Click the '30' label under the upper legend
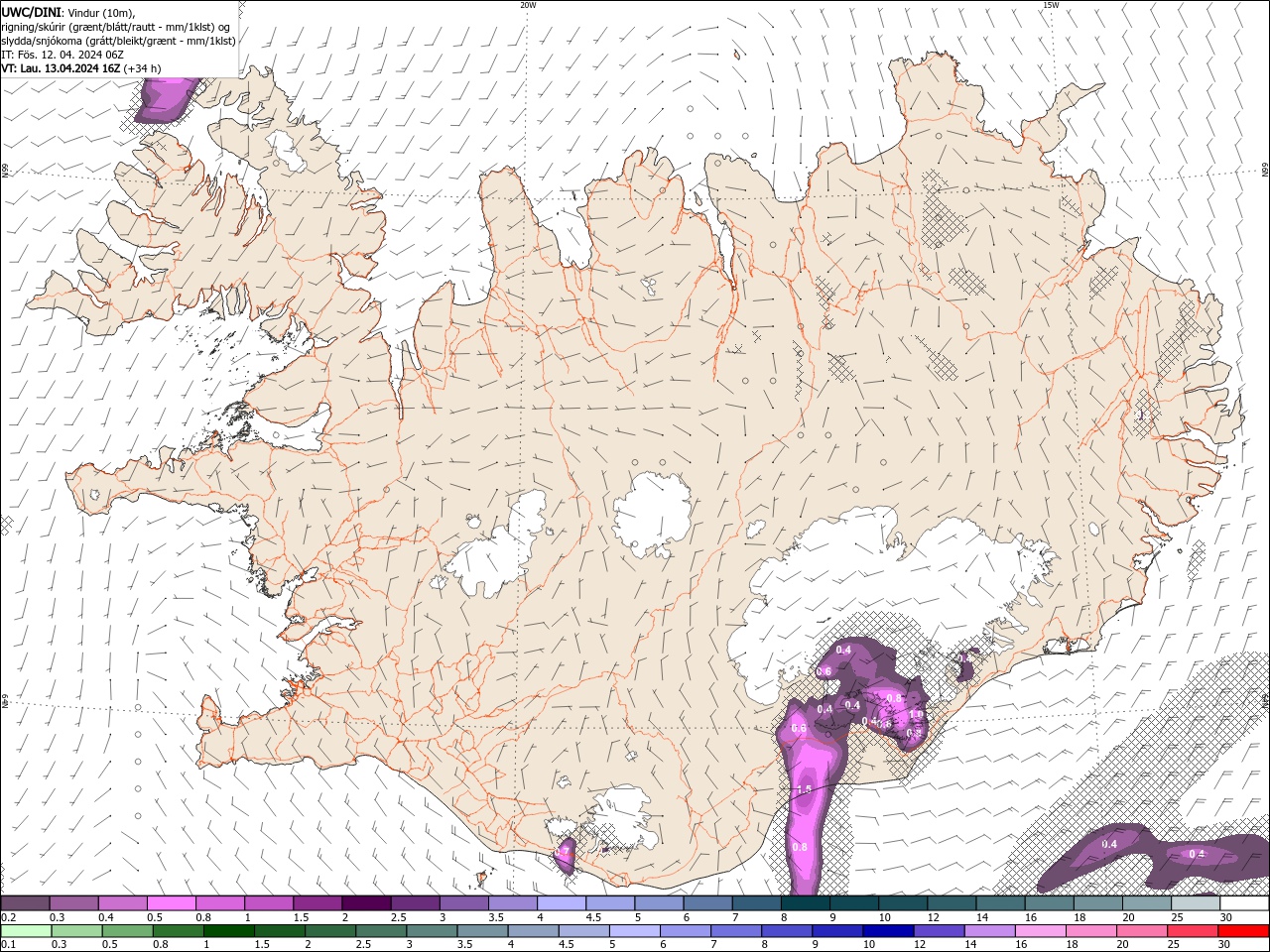Viewport: 1270px width, 952px height. click(1226, 917)
